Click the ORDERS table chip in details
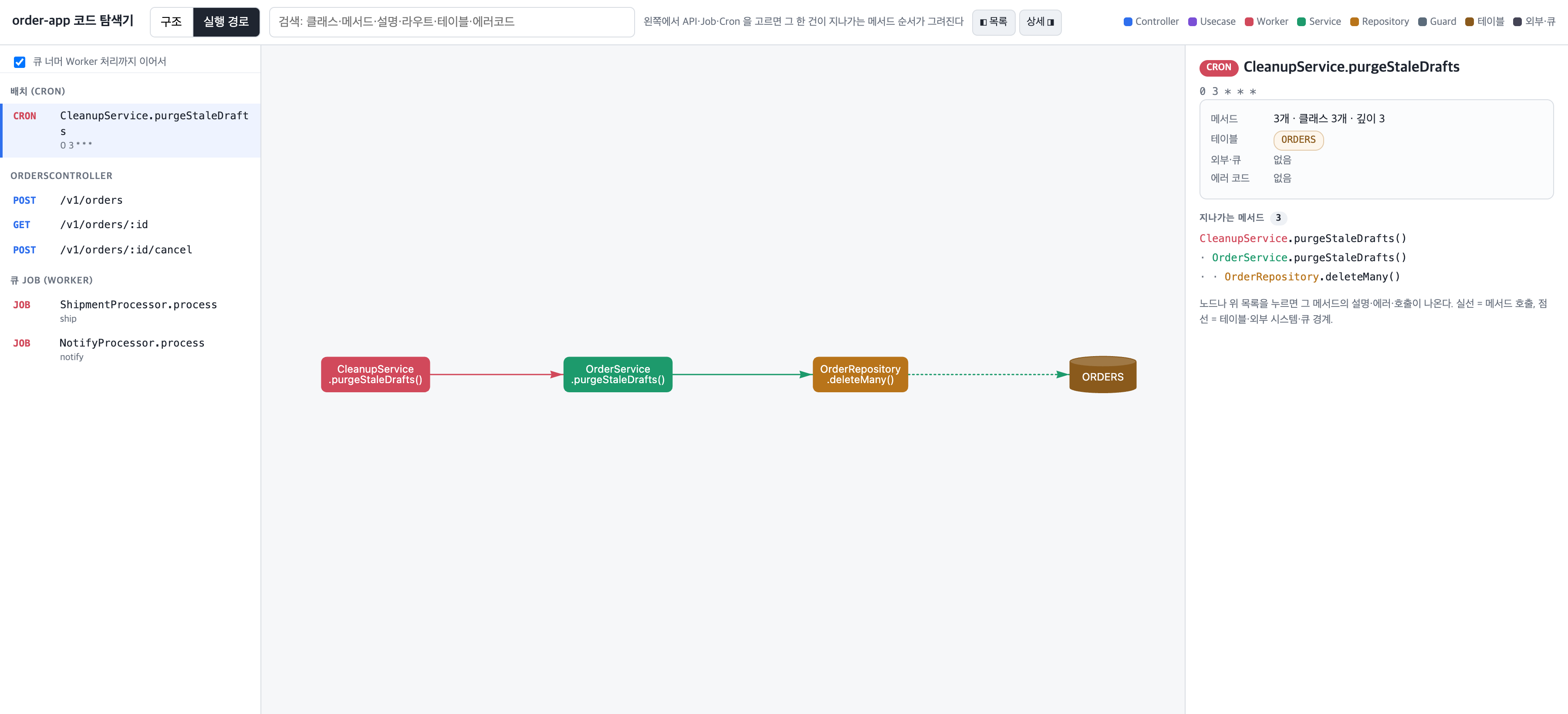Image resolution: width=1568 pixels, height=714 pixels. [1298, 140]
